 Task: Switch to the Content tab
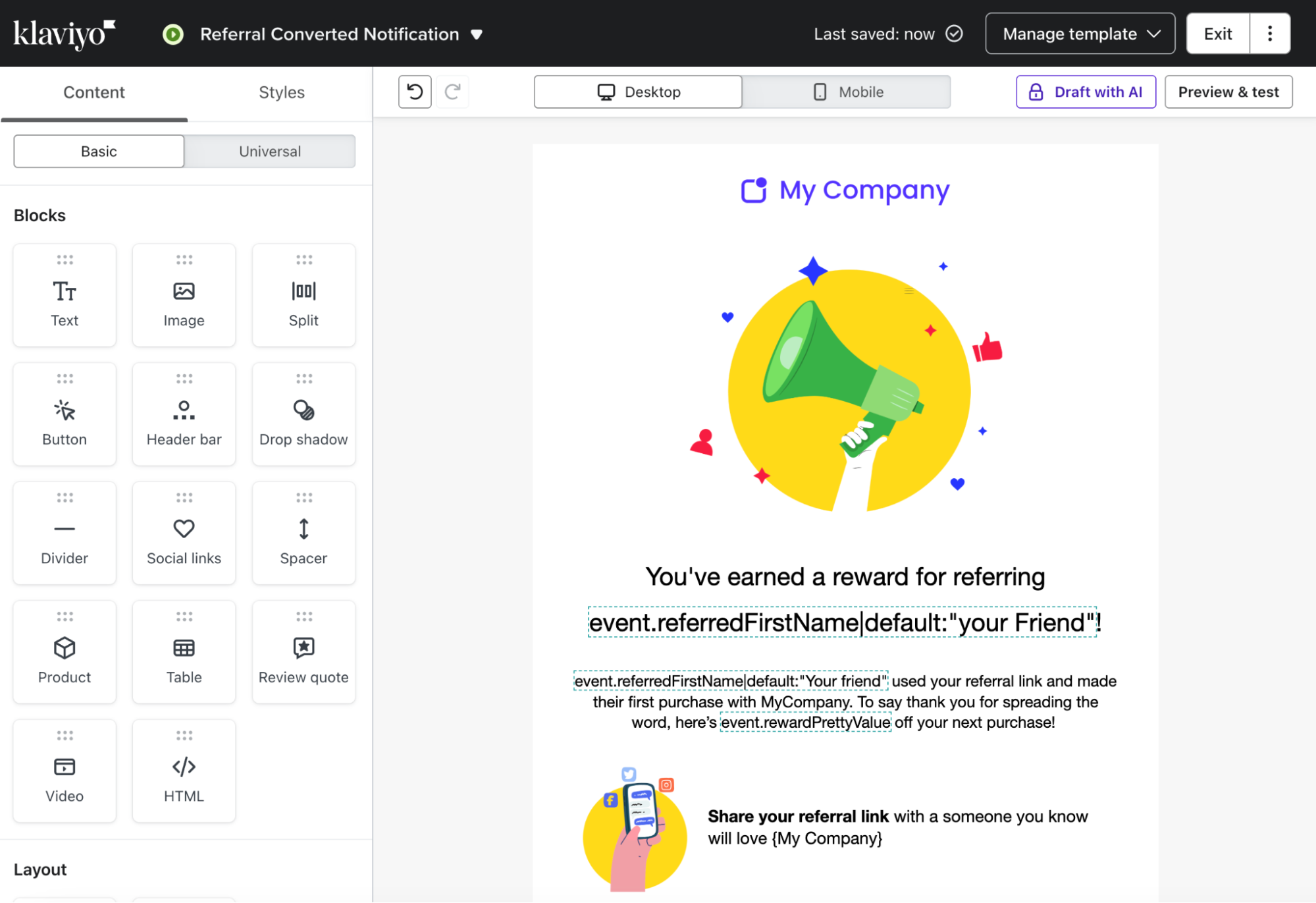pos(94,92)
